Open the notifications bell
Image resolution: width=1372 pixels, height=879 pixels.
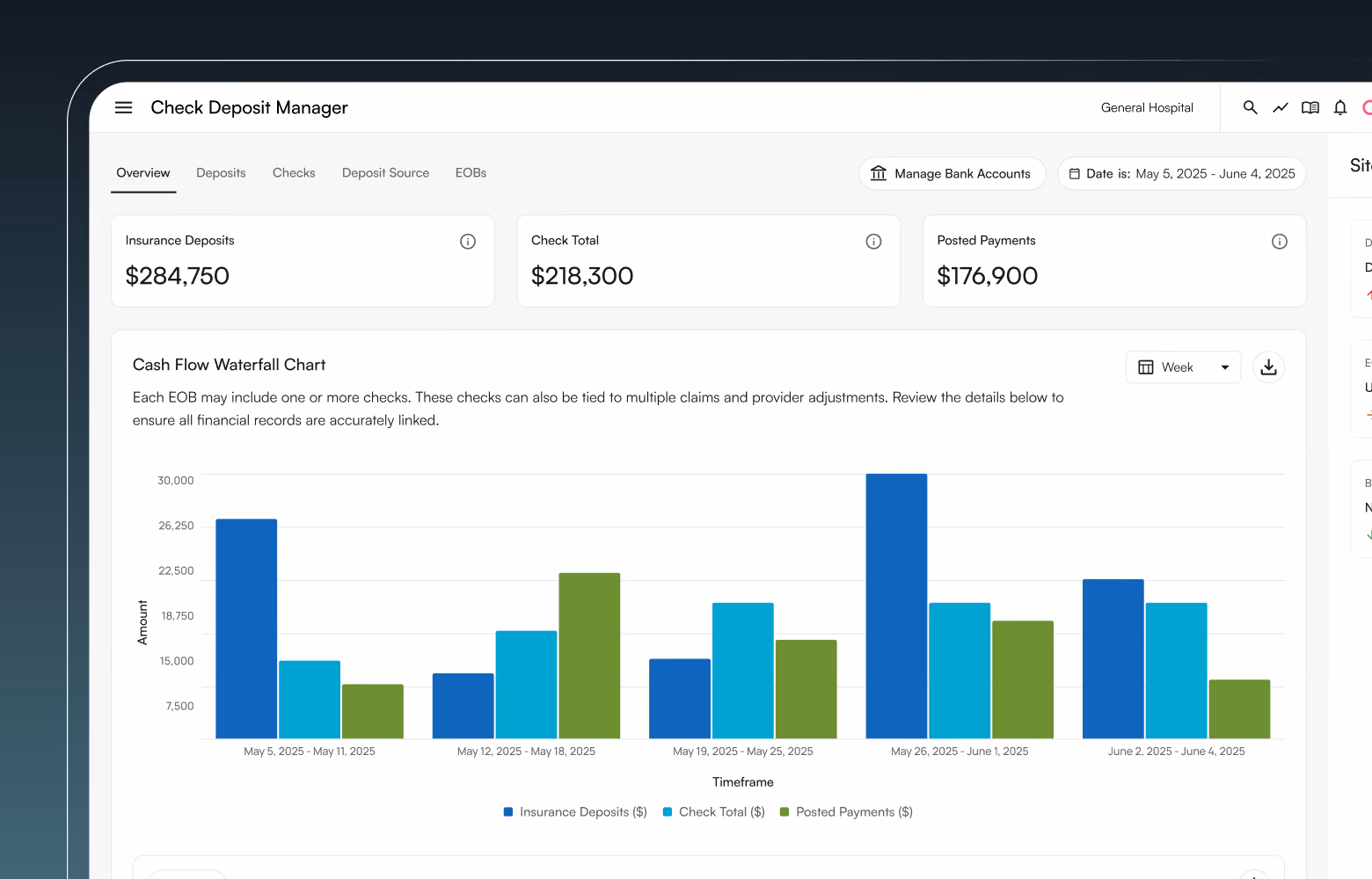pos(1340,107)
